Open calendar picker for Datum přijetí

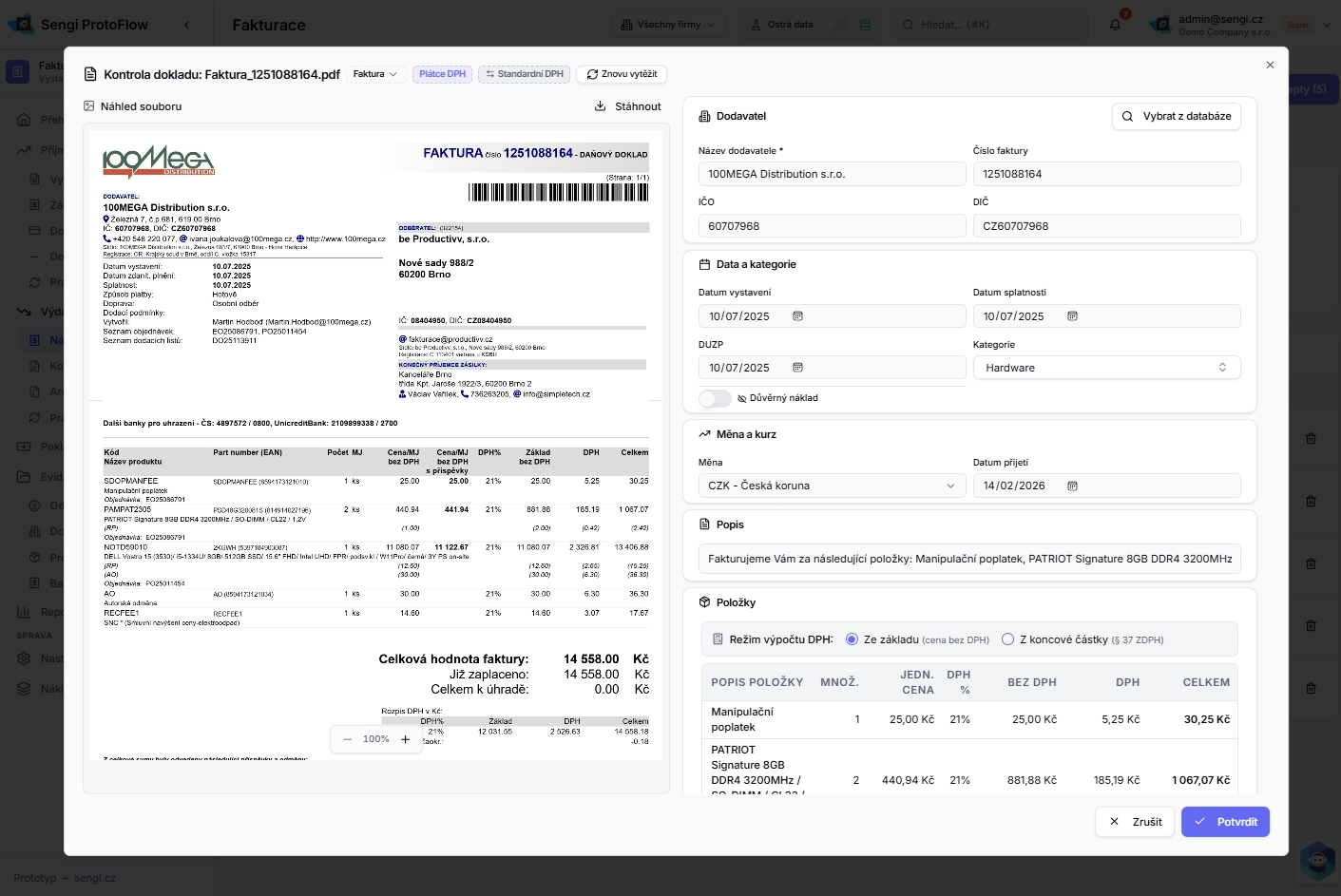(x=1072, y=486)
